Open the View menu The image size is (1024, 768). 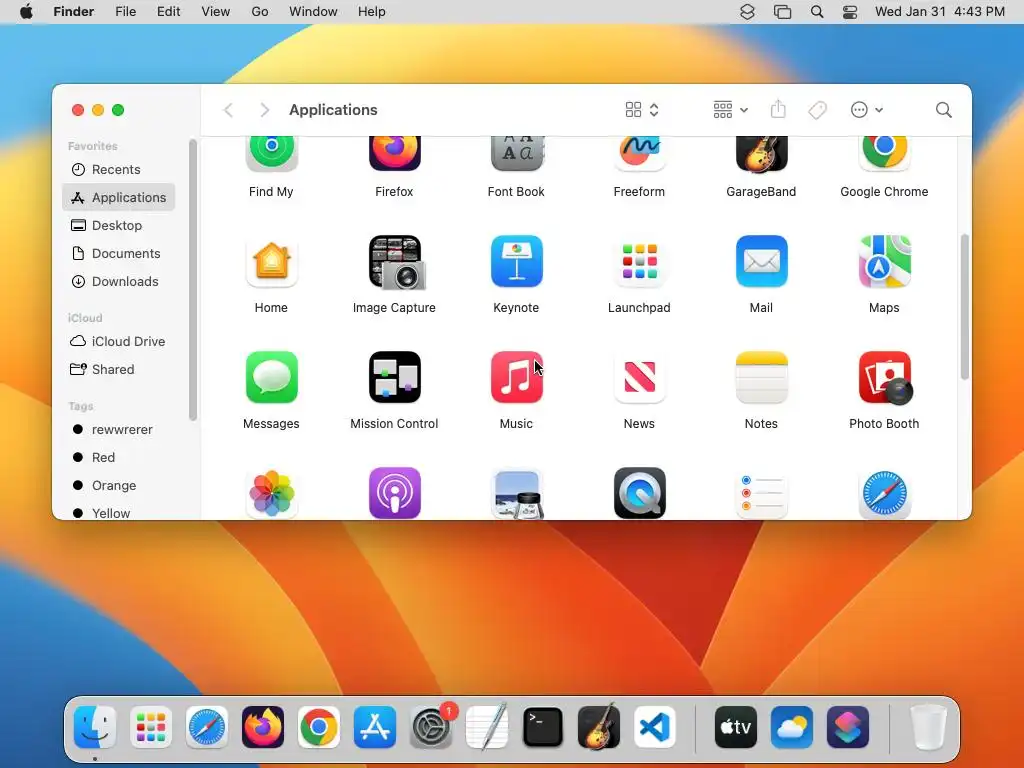(216, 12)
